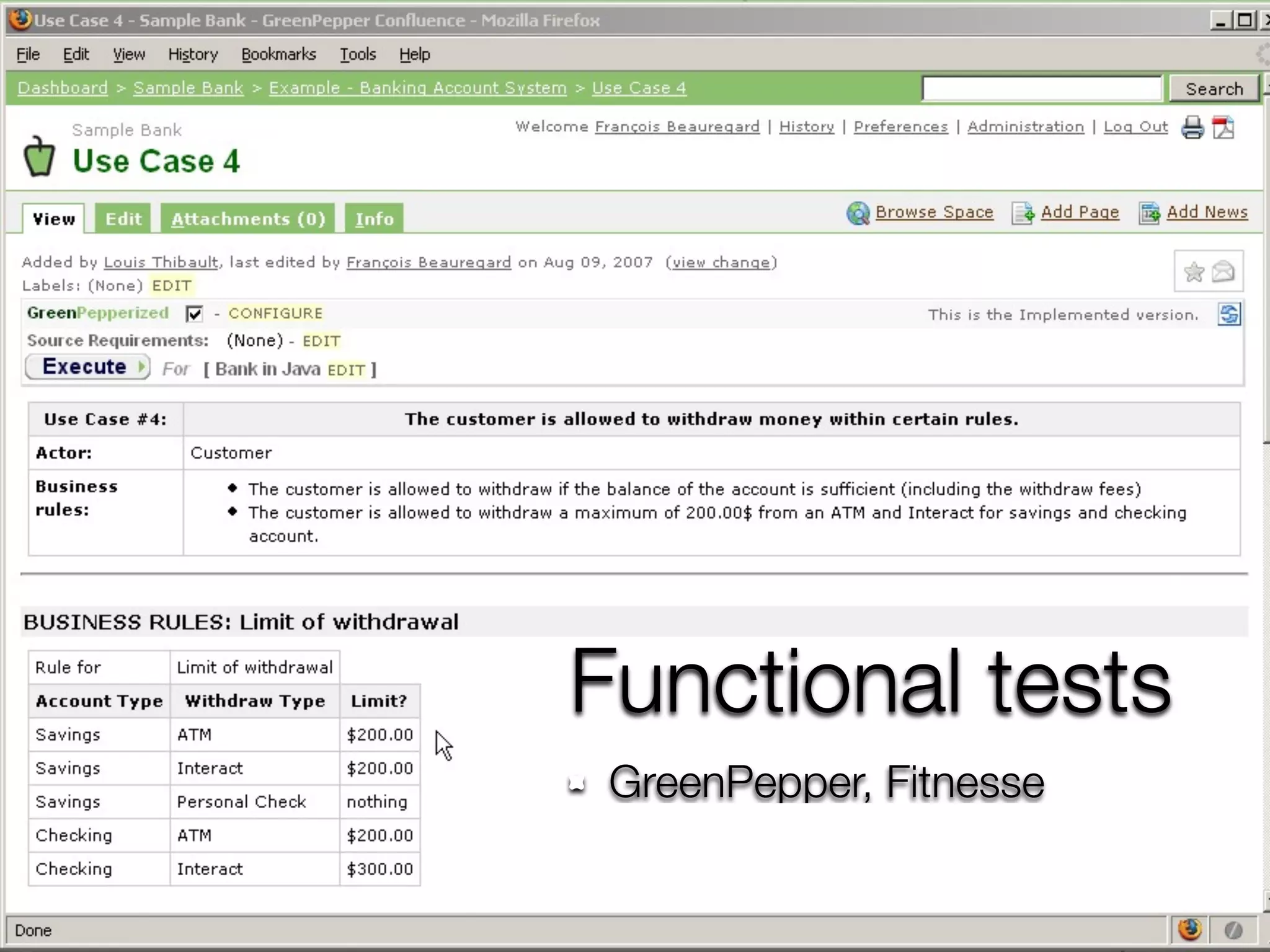The image size is (1270, 952).
Task: Open the History menu in menu bar
Action: click(x=193, y=55)
